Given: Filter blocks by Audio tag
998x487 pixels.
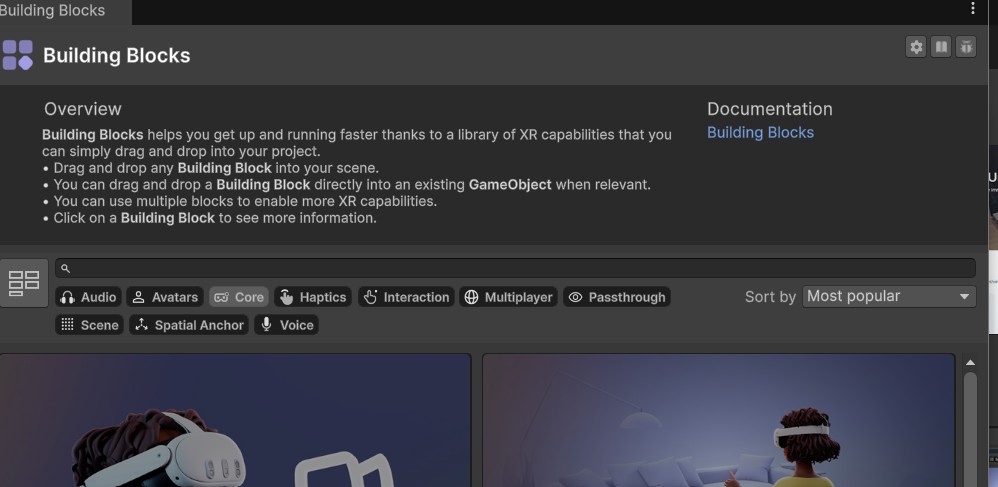Looking at the screenshot, I should coord(88,297).
